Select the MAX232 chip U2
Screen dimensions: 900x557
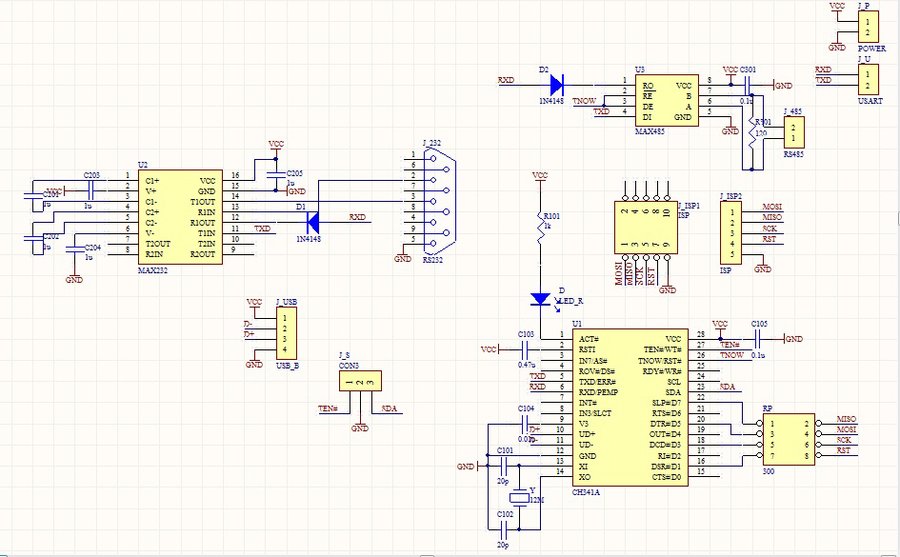pos(180,217)
